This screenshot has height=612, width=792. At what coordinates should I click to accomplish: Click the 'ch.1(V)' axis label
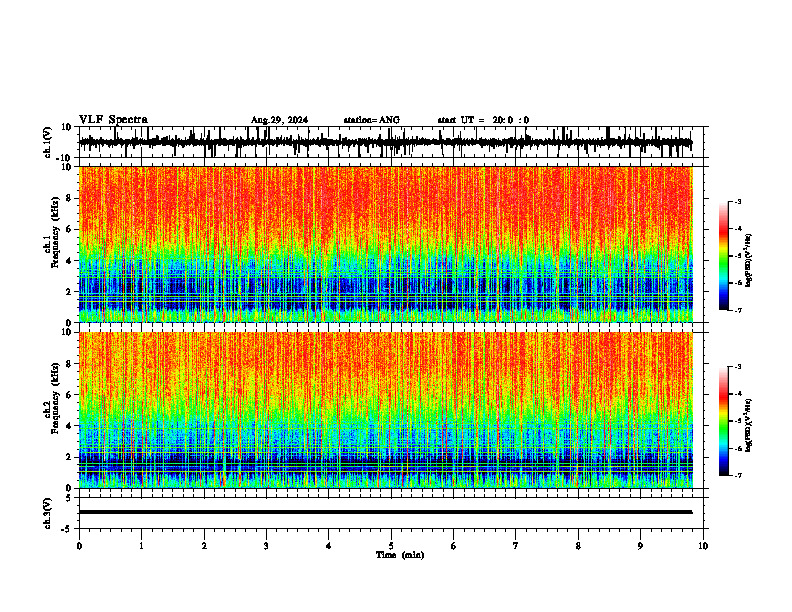(48, 142)
